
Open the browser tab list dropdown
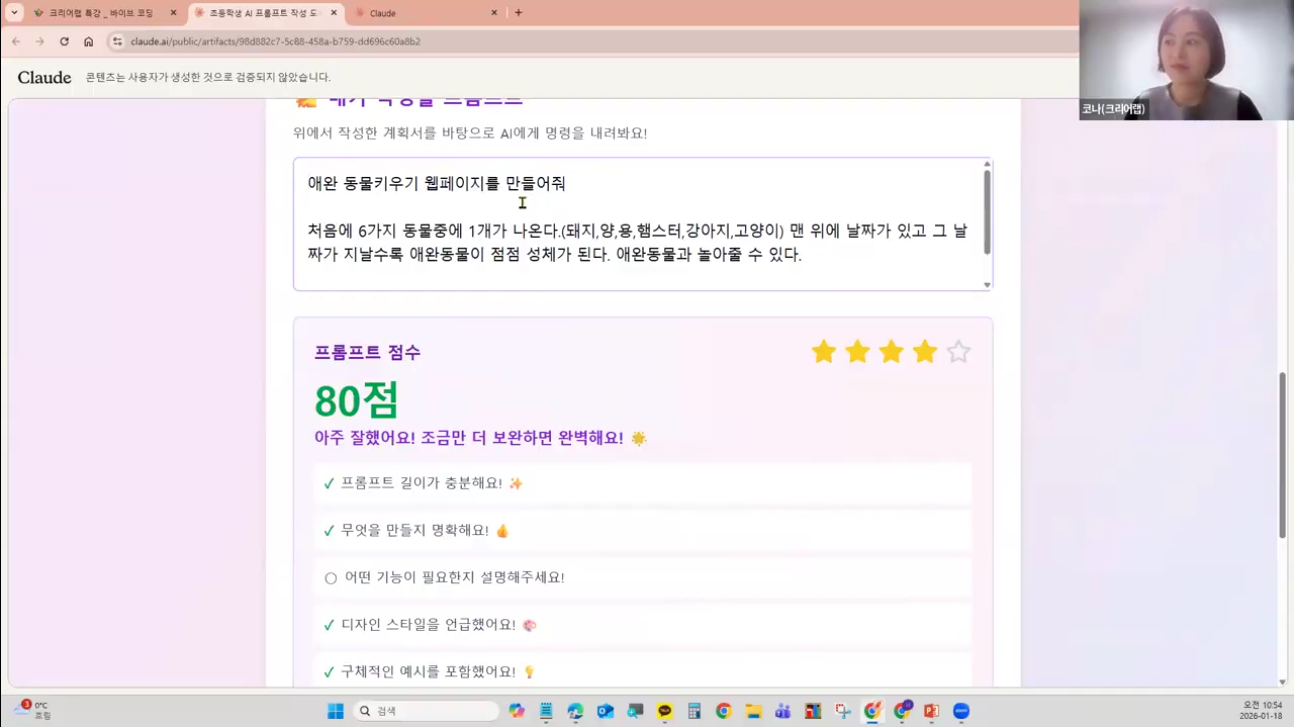(13, 12)
